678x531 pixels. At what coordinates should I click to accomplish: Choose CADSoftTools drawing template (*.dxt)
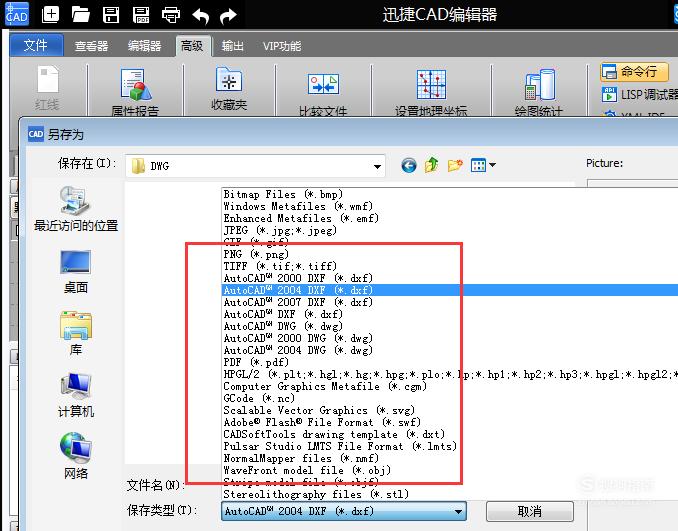click(334, 434)
